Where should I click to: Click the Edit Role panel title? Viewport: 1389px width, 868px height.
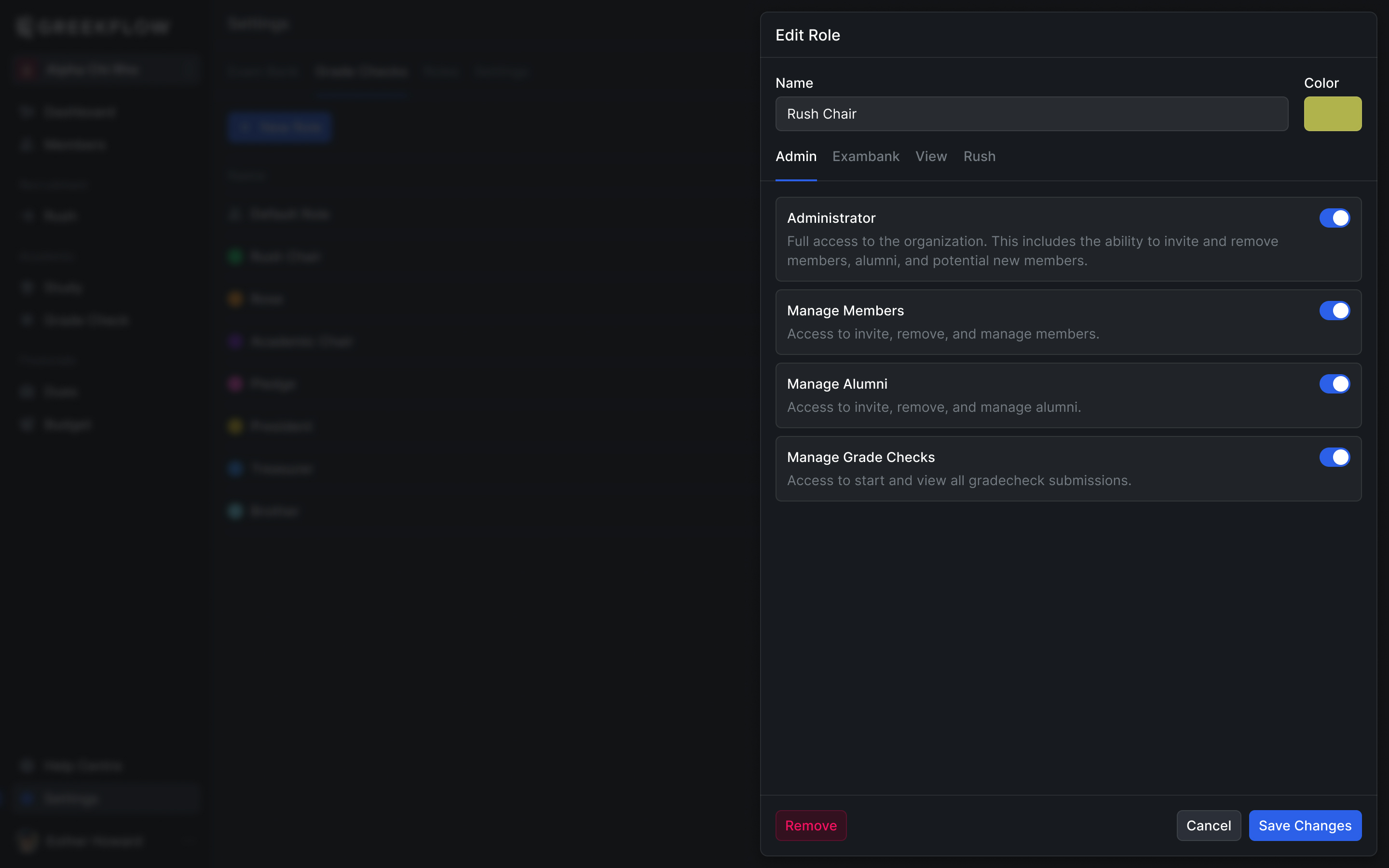[x=807, y=35]
